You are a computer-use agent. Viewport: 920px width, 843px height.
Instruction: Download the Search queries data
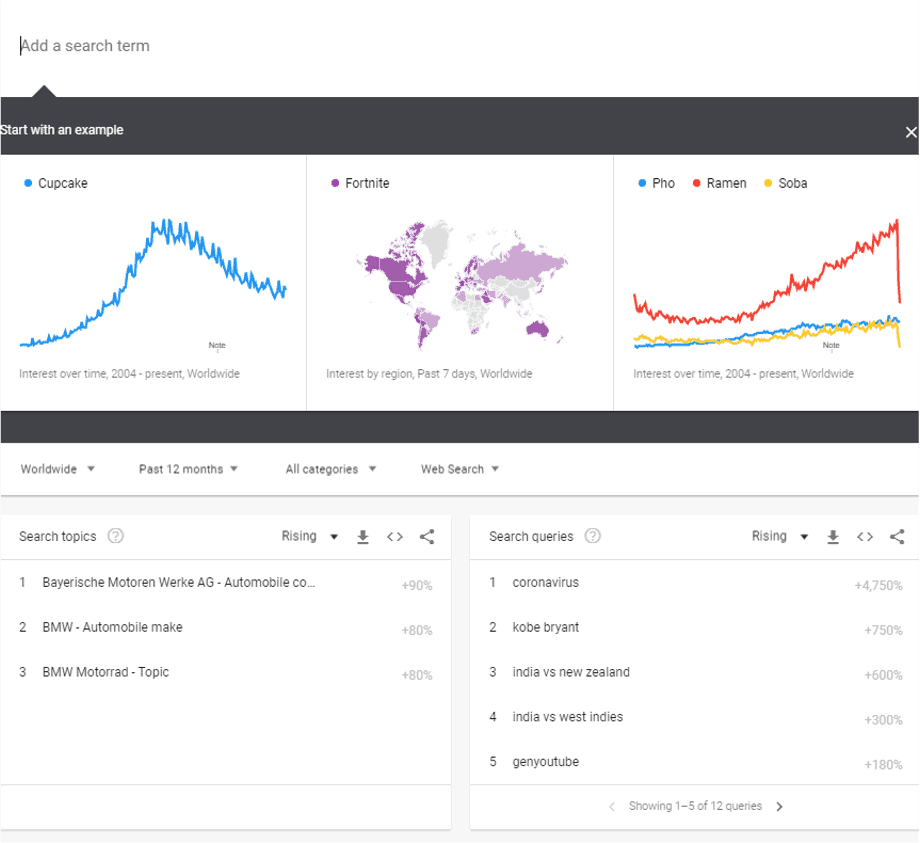tap(833, 537)
